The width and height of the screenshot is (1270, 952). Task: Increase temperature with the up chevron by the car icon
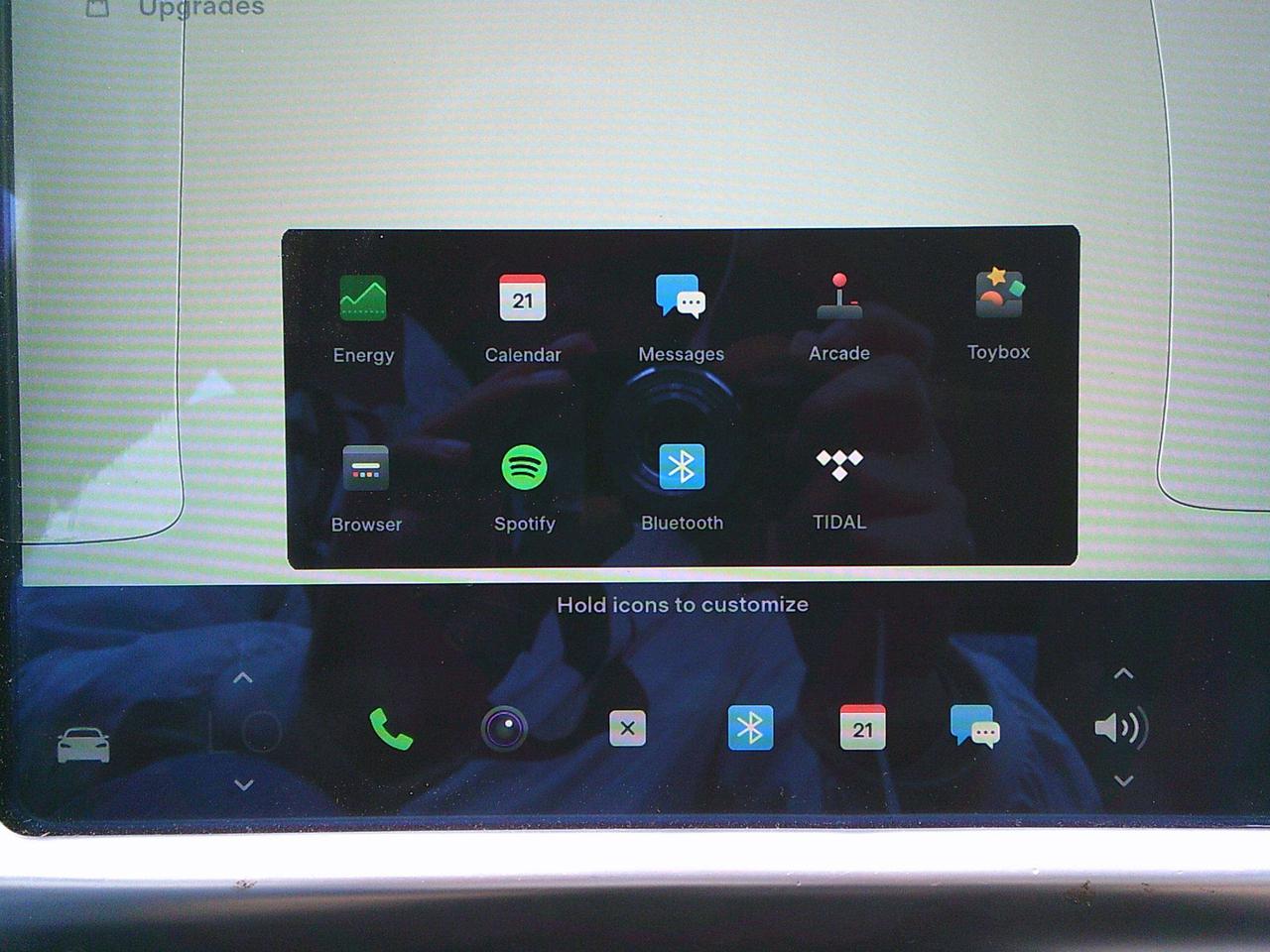[242, 679]
